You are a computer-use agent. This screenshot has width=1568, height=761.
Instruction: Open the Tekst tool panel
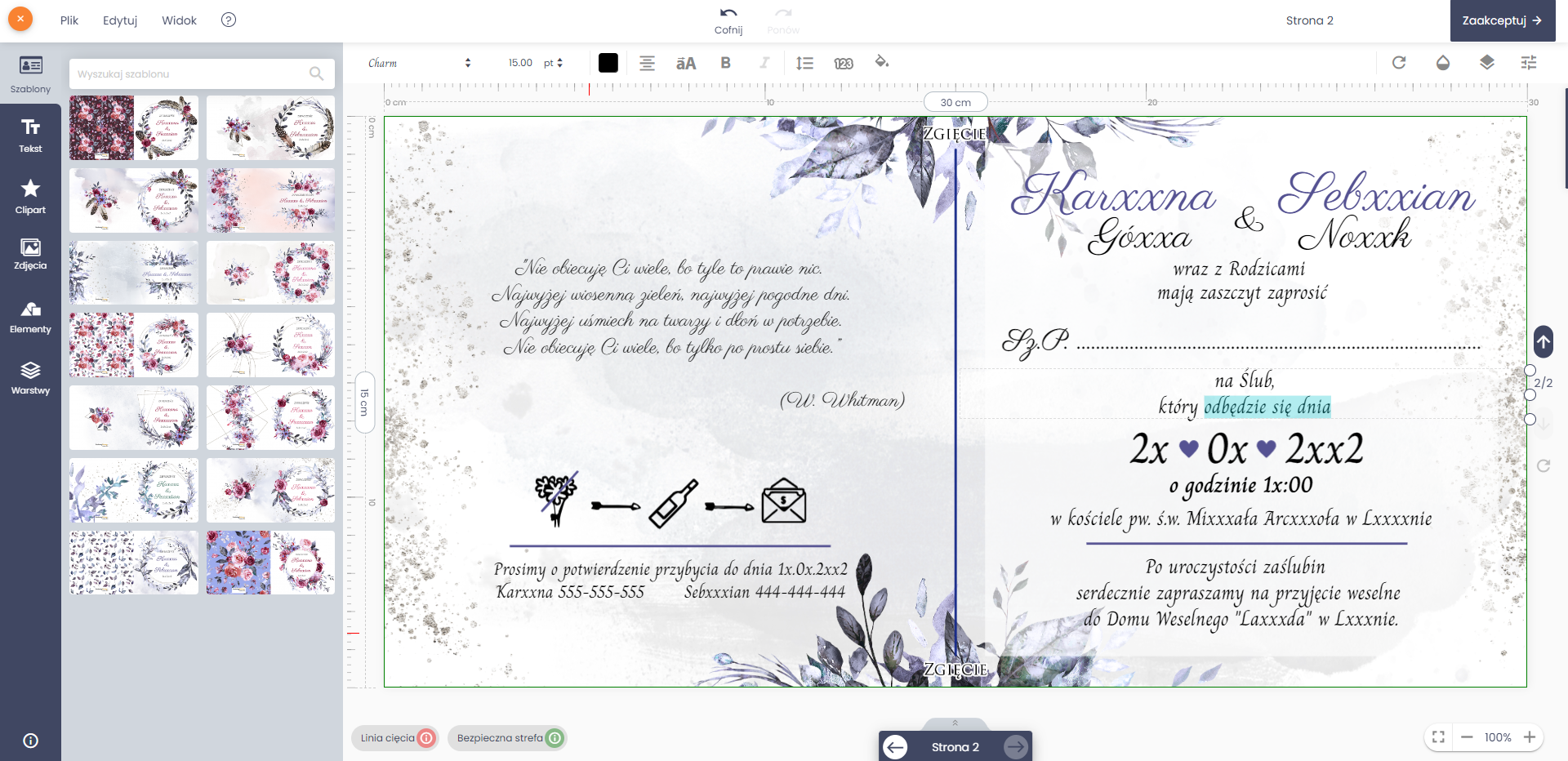pos(30,135)
